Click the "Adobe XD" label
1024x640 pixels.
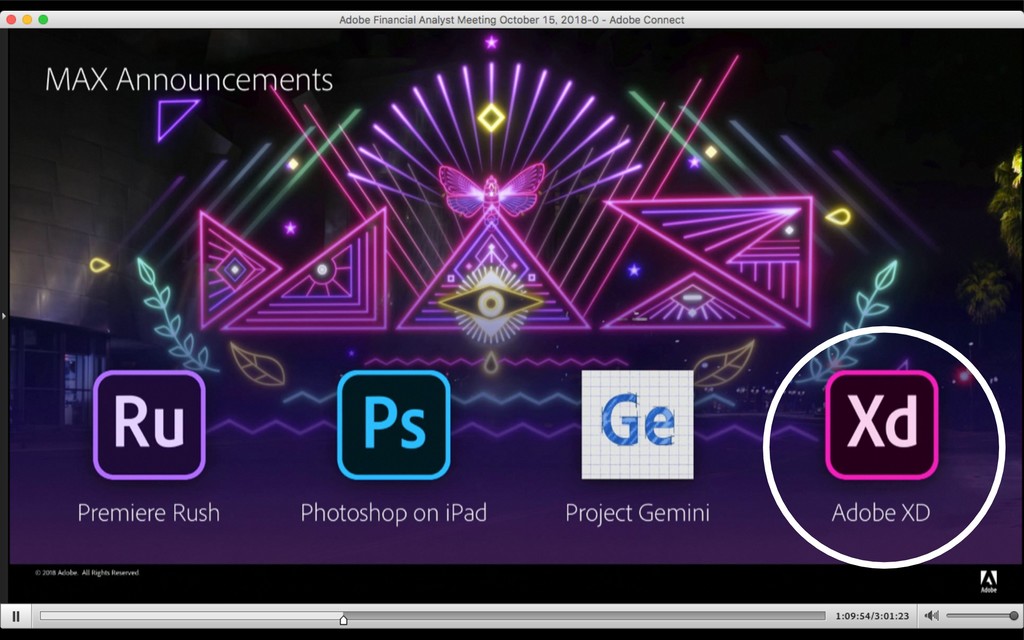[881, 513]
